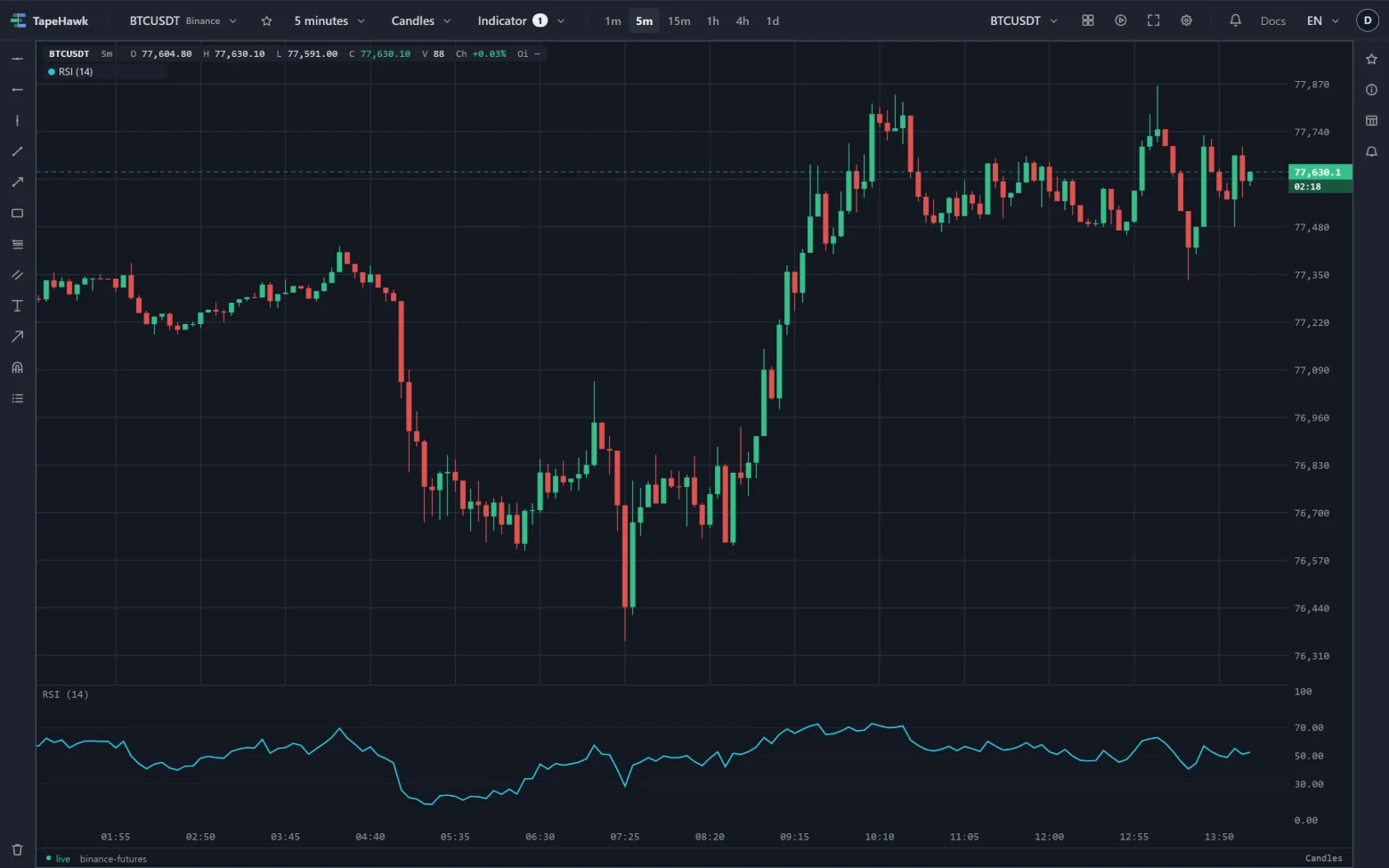The height and width of the screenshot is (868, 1389).
Task: Select the horizontal line drawing tool
Action: click(17, 59)
